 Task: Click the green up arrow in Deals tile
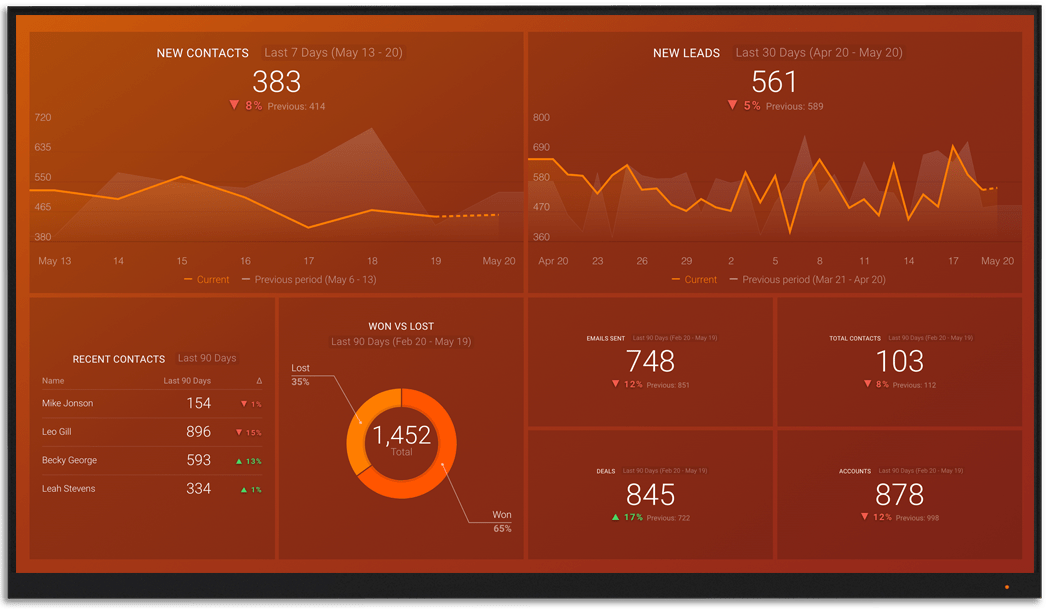click(x=615, y=517)
